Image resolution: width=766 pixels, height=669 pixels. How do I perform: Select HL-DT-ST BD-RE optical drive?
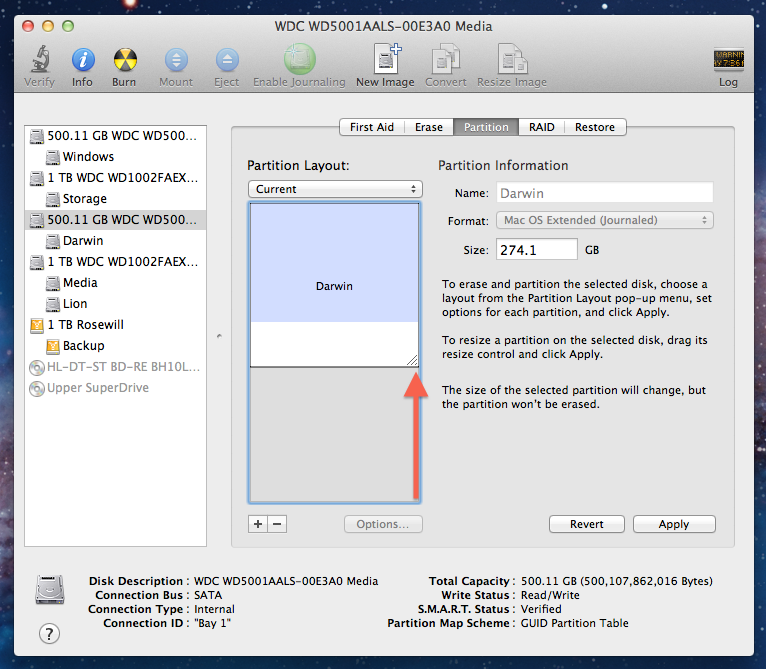coord(115,367)
